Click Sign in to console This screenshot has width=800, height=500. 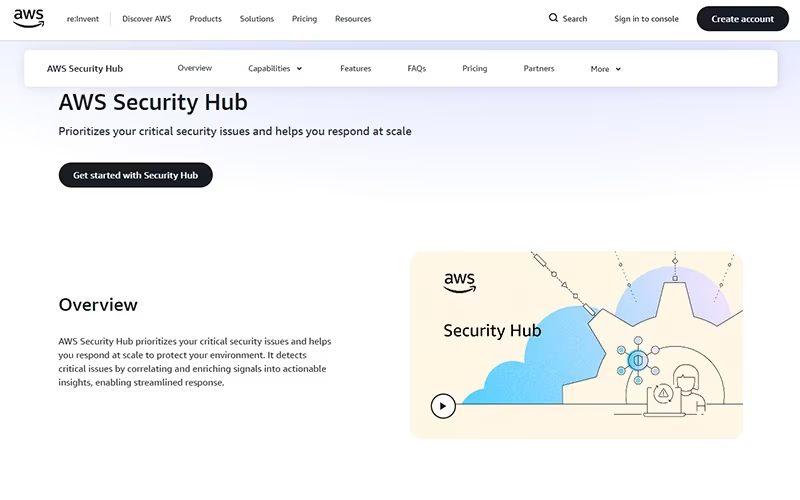(646, 19)
